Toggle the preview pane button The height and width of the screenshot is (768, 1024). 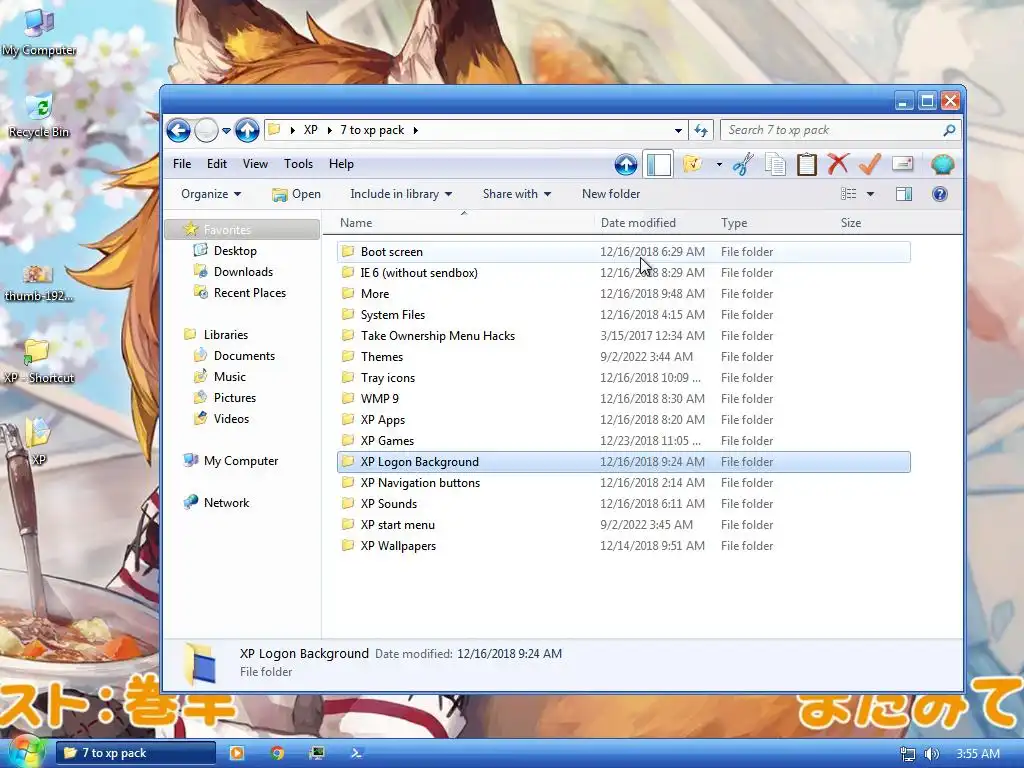tap(904, 194)
